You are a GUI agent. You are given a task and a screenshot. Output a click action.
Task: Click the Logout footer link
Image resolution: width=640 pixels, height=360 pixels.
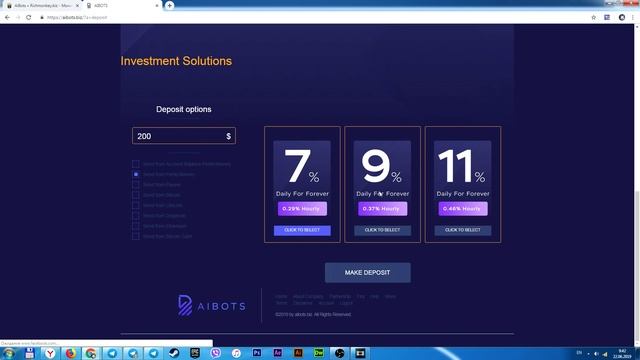click(346, 303)
